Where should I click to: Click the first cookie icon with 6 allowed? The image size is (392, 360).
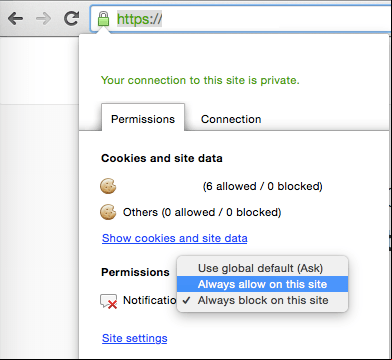click(x=108, y=186)
